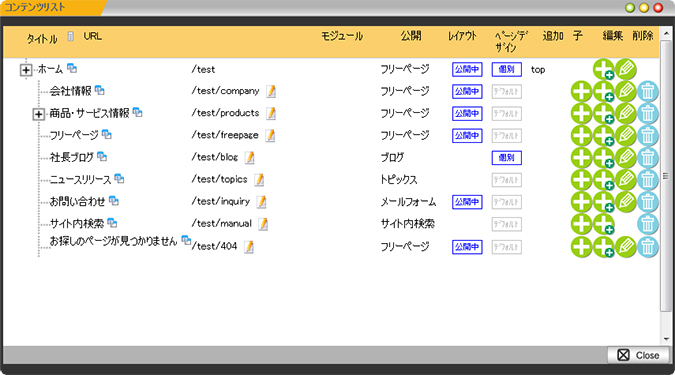Image resolution: width=675 pixels, height=375 pixels.
Task: Add a child page under 商品・サービス情報
Action: click(x=604, y=114)
